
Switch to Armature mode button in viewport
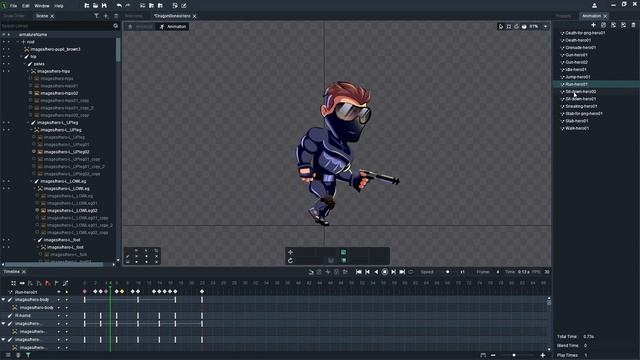pos(140,27)
